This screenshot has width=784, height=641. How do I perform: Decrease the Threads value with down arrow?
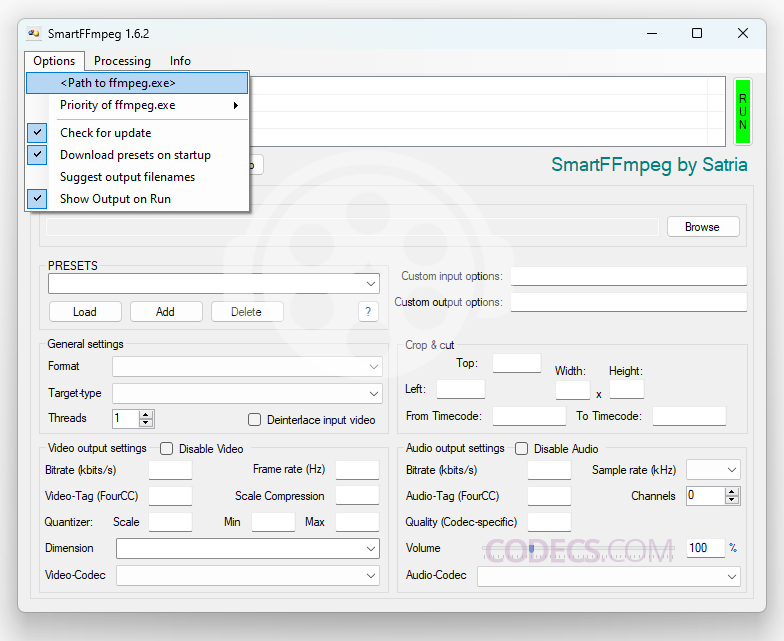(146, 423)
